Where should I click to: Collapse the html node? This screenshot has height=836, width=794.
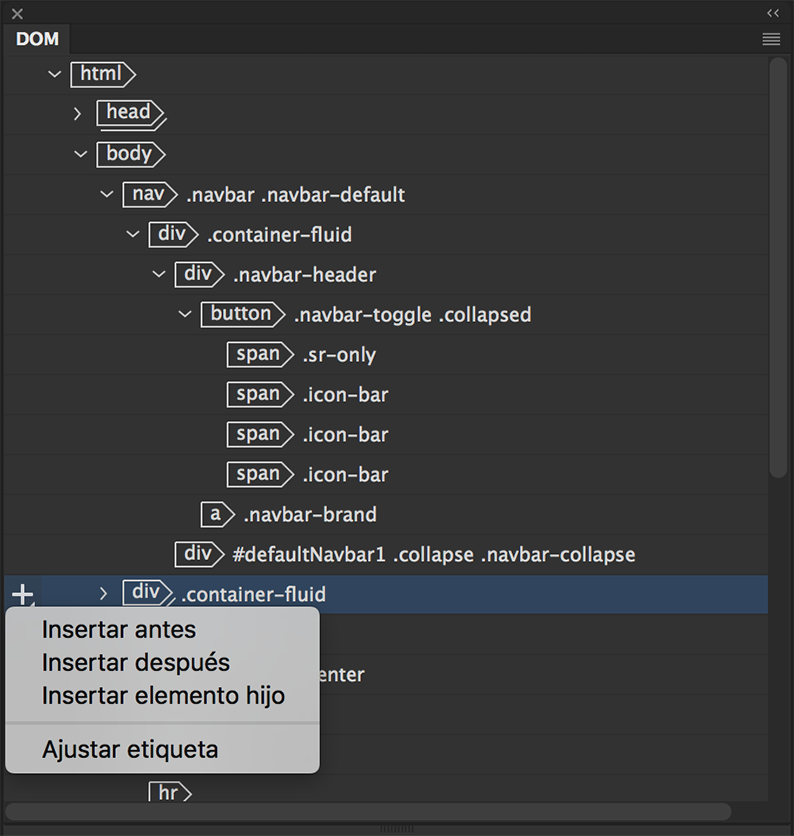point(55,74)
